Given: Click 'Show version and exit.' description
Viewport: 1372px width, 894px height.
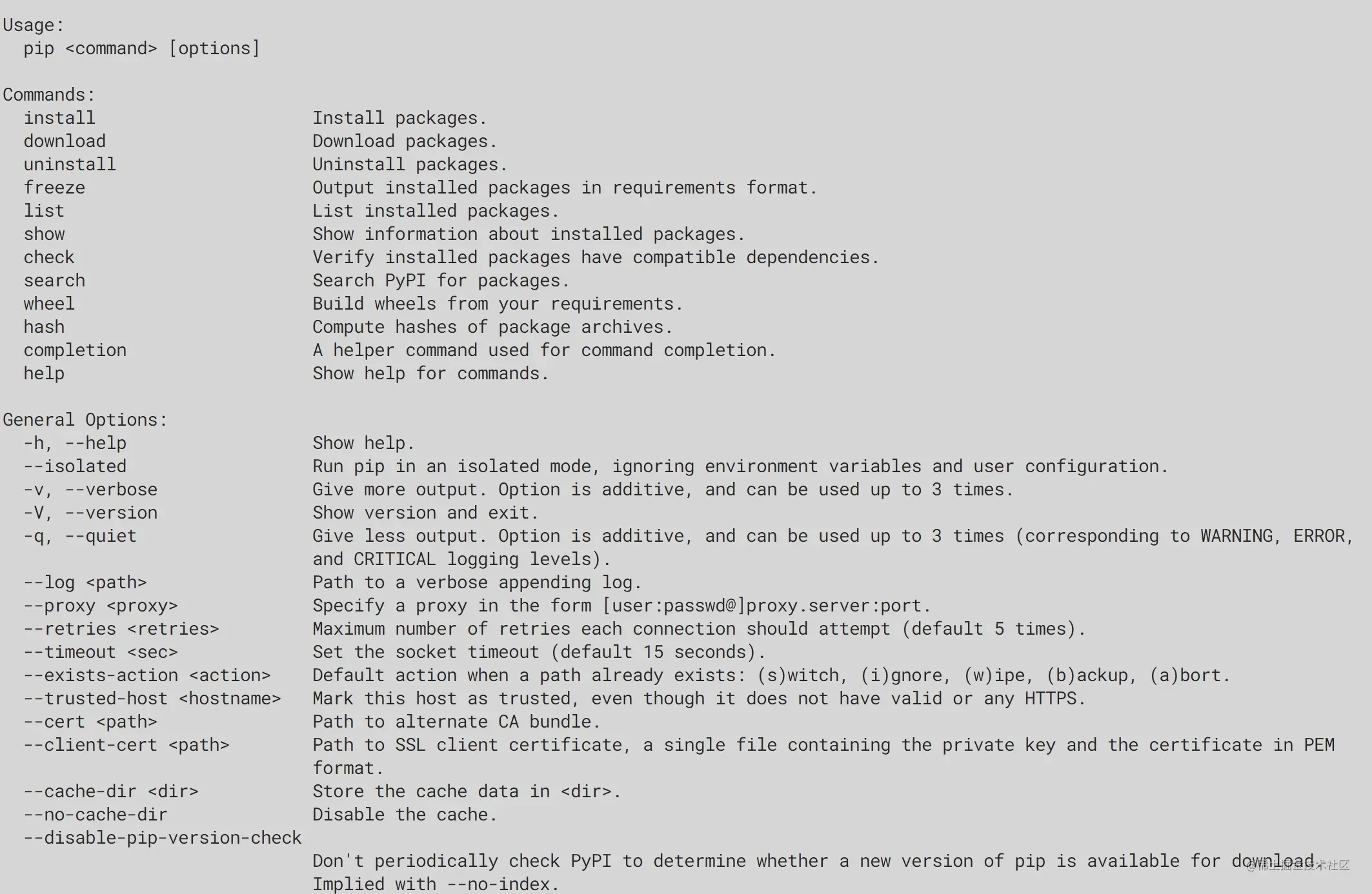Looking at the screenshot, I should 425,513.
